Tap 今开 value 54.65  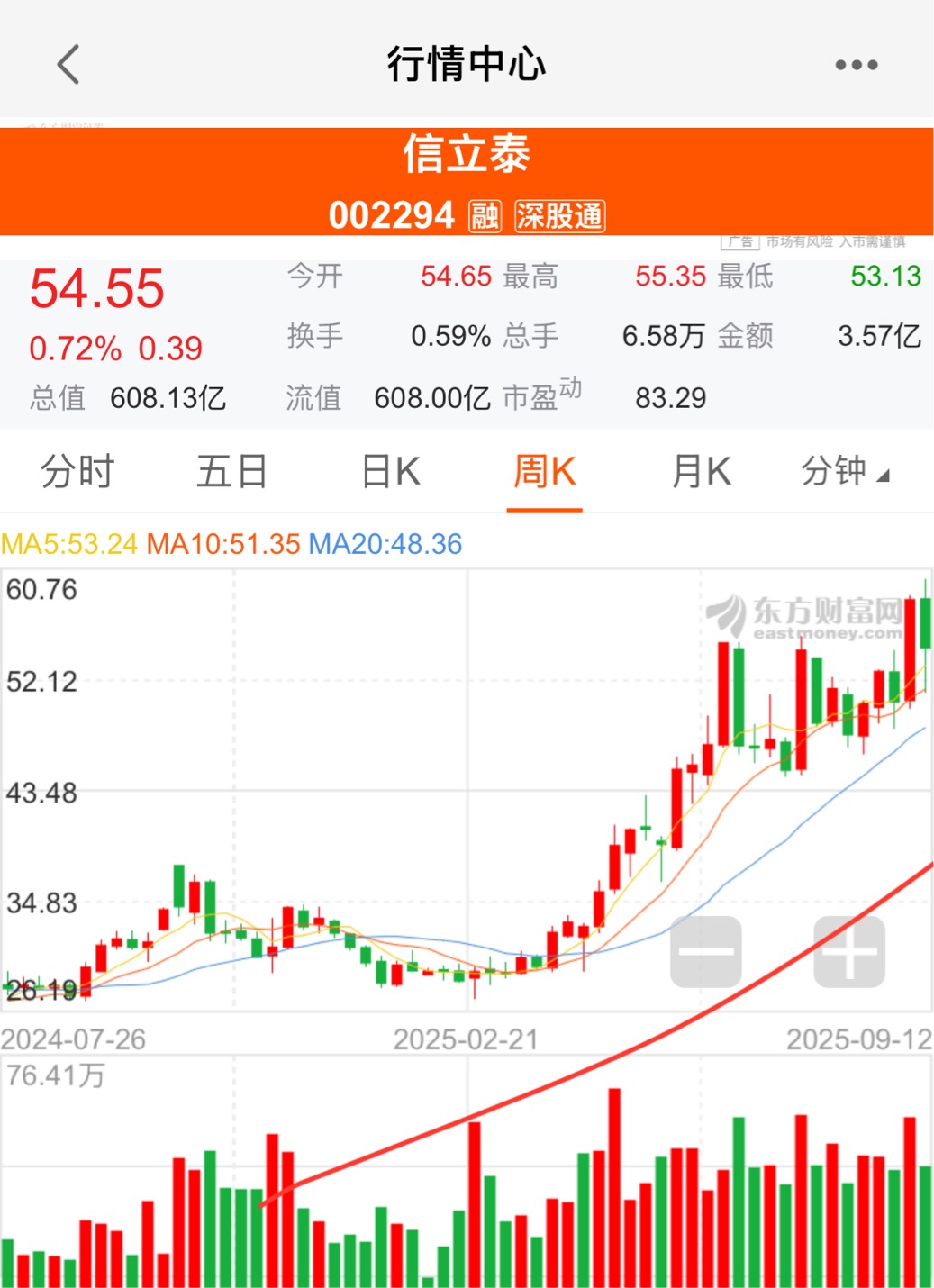[456, 277]
